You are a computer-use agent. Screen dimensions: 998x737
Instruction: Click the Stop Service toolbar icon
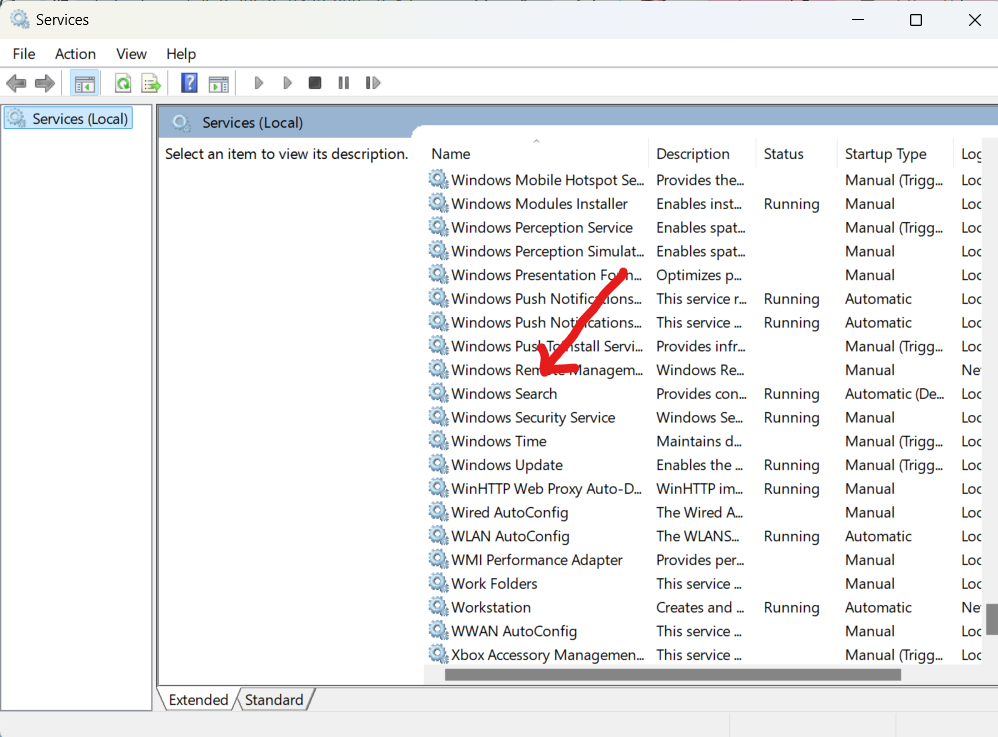[314, 82]
